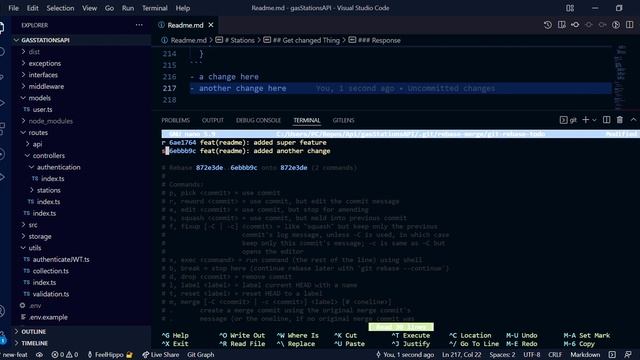This screenshot has width=640, height=360.
Task: Switch to OUTPUT panel tab
Action: 213,120
